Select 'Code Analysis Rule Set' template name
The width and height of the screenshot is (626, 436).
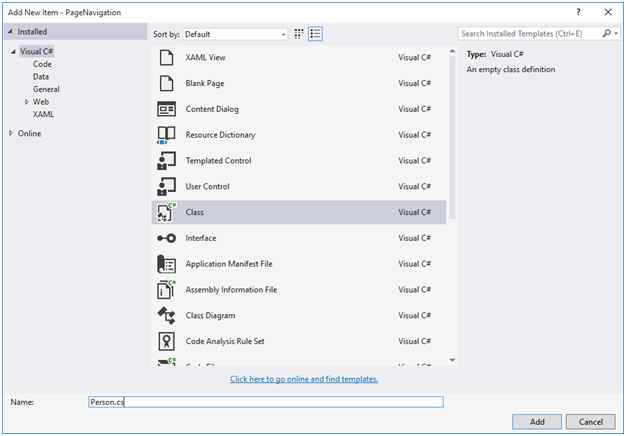[225, 341]
